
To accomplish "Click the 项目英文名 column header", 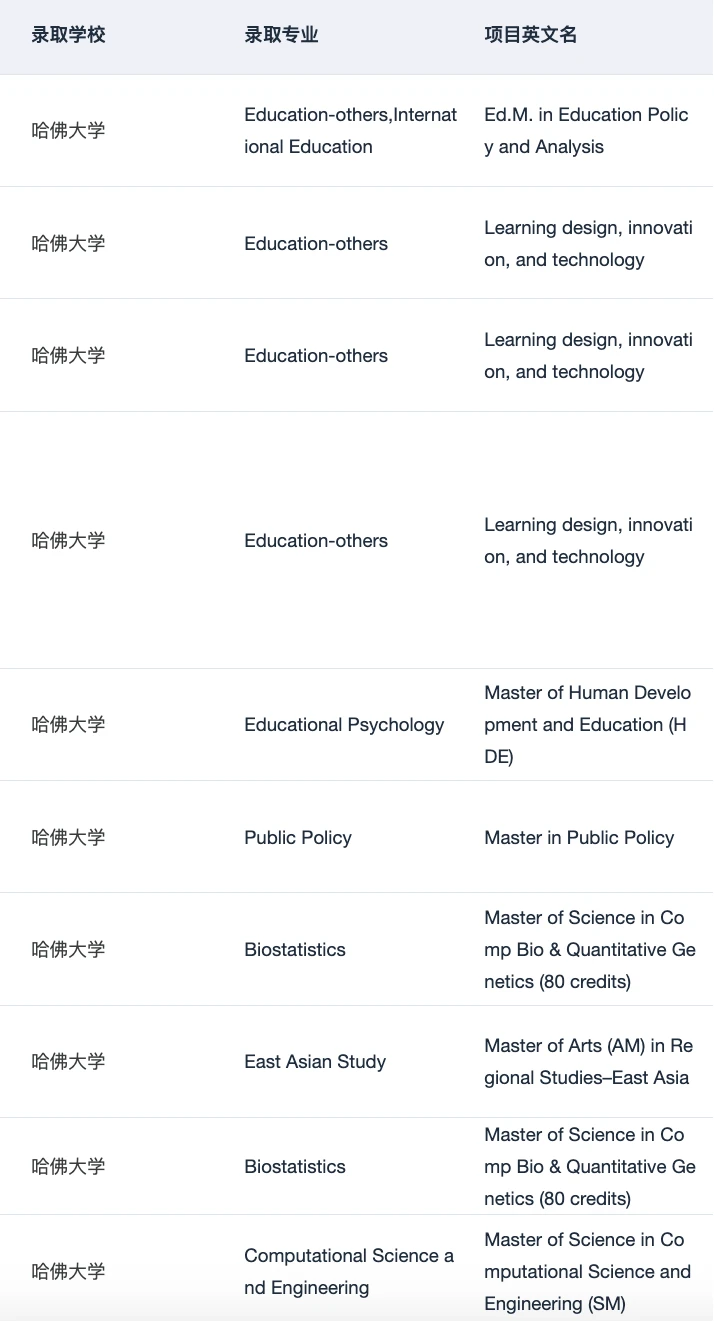I will pyautogui.click(x=531, y=35).
